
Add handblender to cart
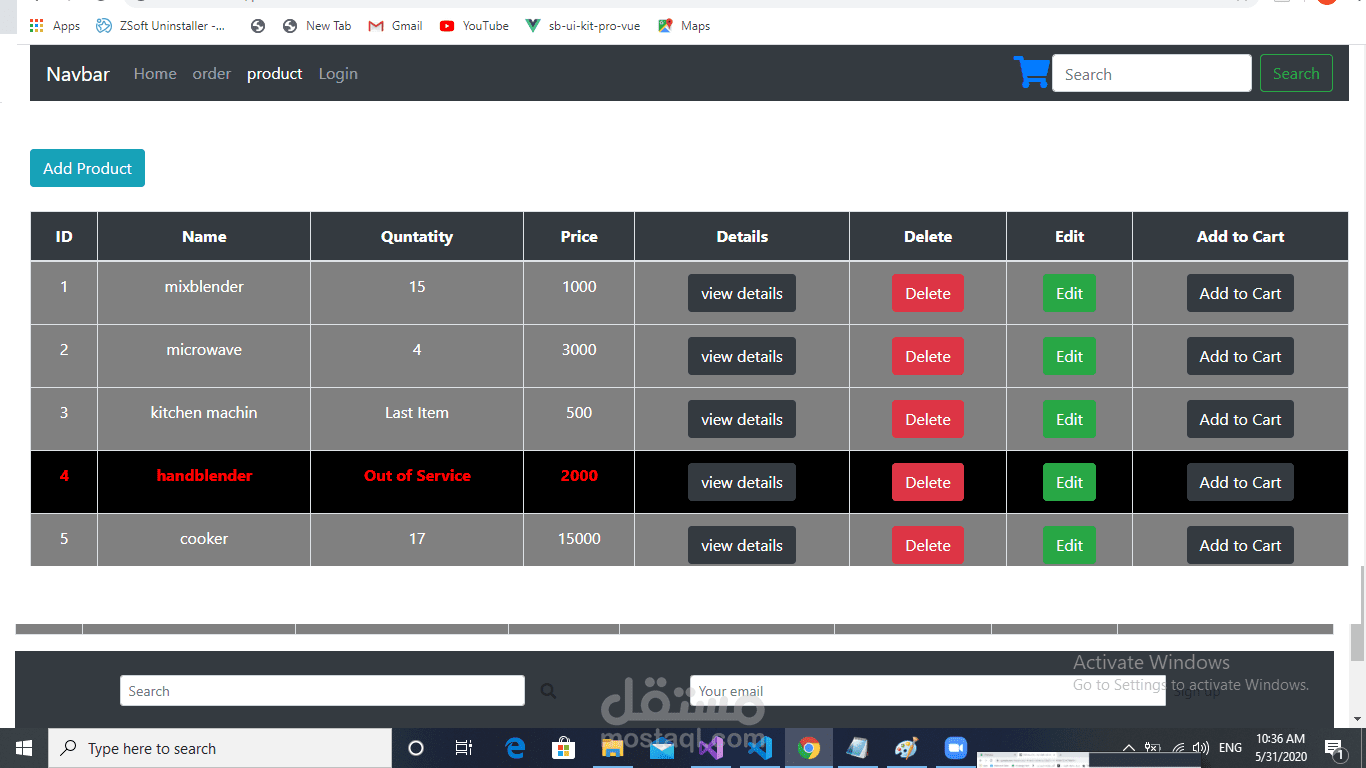(x=1240, y=482)
